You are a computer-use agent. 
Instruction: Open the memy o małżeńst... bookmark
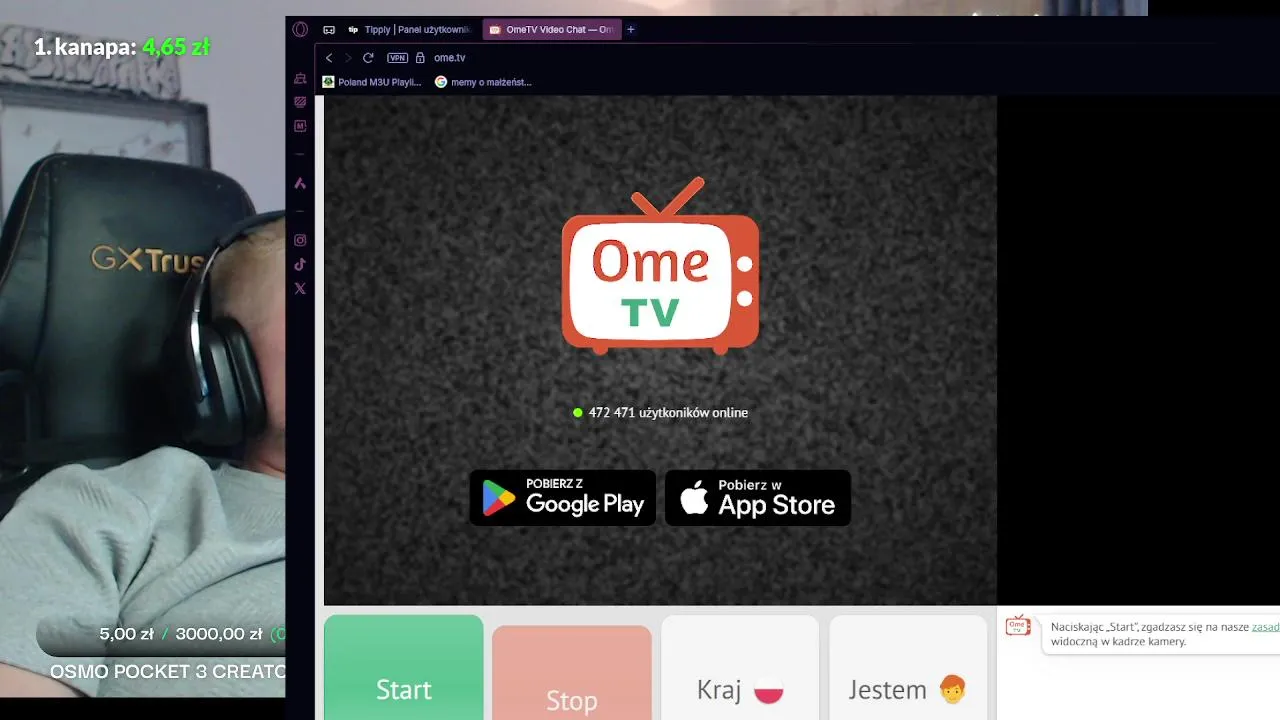(x=483, y=82)
